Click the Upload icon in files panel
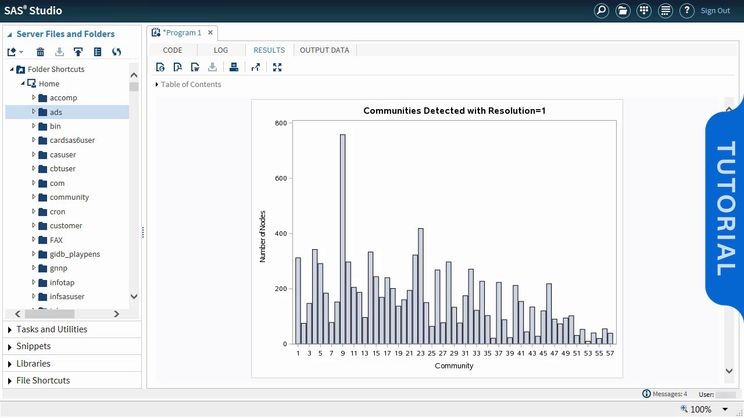744x418 pixels. [x=78, y=52]
